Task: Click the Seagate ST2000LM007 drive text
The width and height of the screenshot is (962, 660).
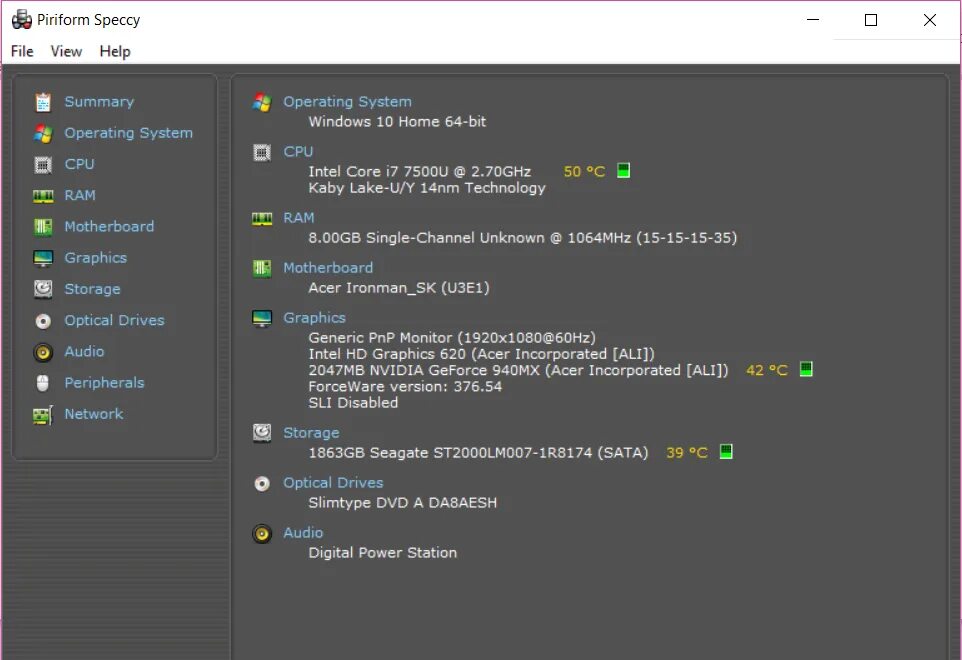Action: (479, 453)
